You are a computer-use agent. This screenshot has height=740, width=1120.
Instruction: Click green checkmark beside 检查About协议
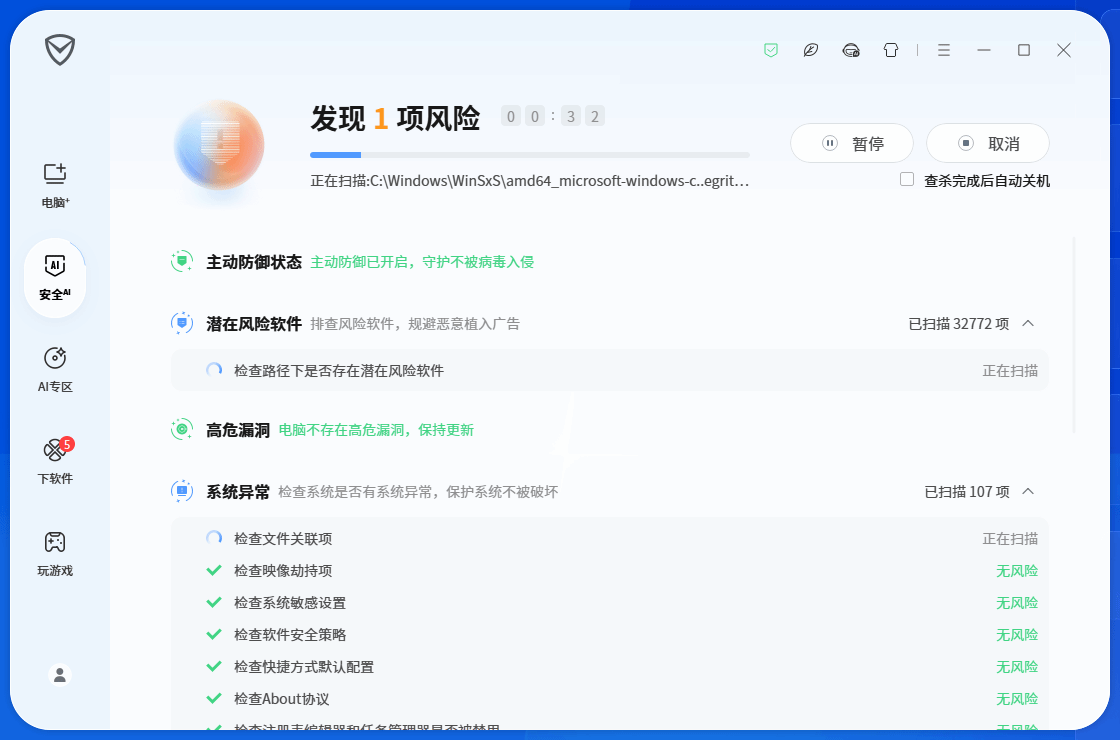click(x=214, y=699)
